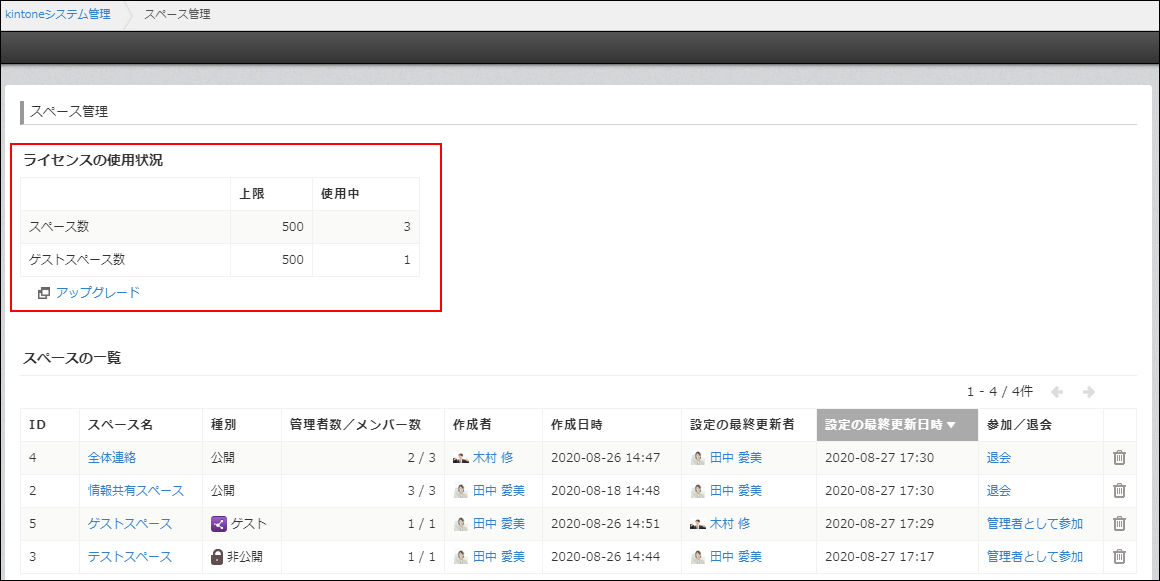The image size is (1160, 581).
Task: Select the スペース管理 breadcrumb item
Action: coord(176,14)
